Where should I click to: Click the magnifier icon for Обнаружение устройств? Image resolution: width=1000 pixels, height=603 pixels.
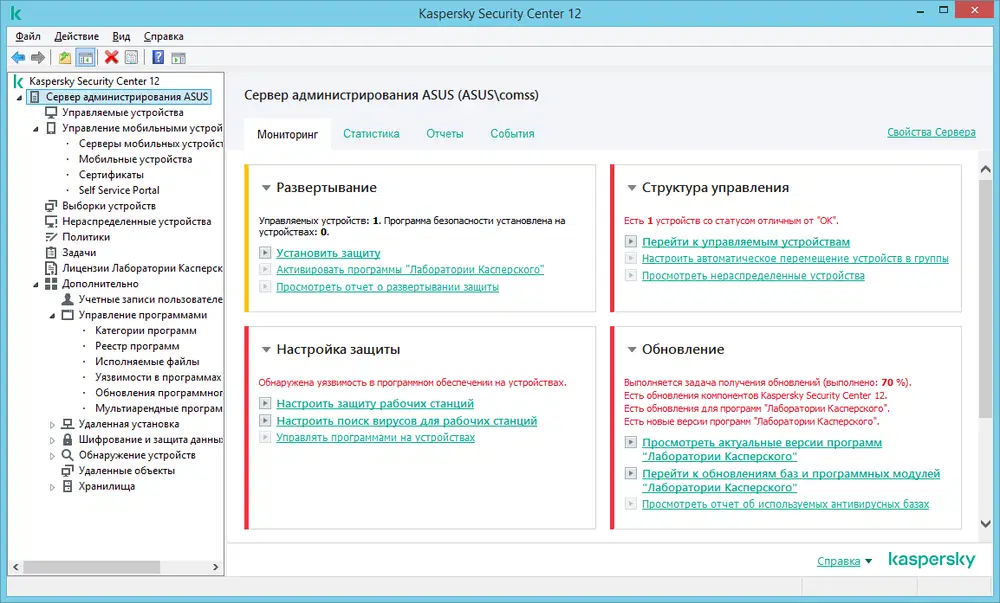[68, 455]
